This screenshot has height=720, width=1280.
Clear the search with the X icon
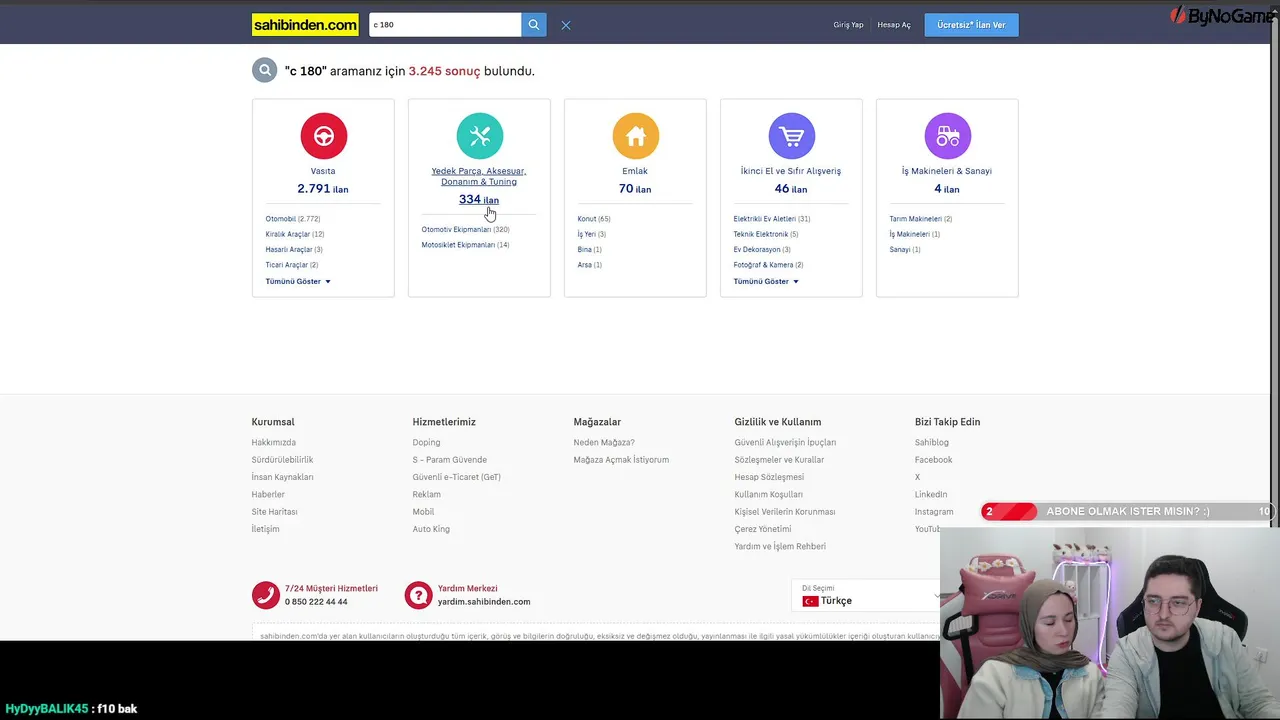[566, 25]
